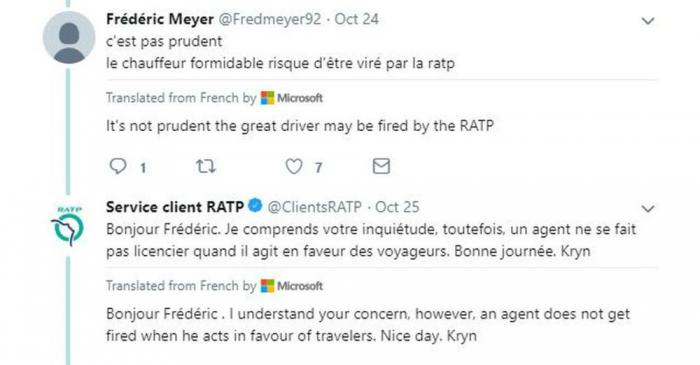The width and height of the screenshot is (700, 365).
Task: Retweet Frédéric Meyer's tweet
Action: click(206, 166)
